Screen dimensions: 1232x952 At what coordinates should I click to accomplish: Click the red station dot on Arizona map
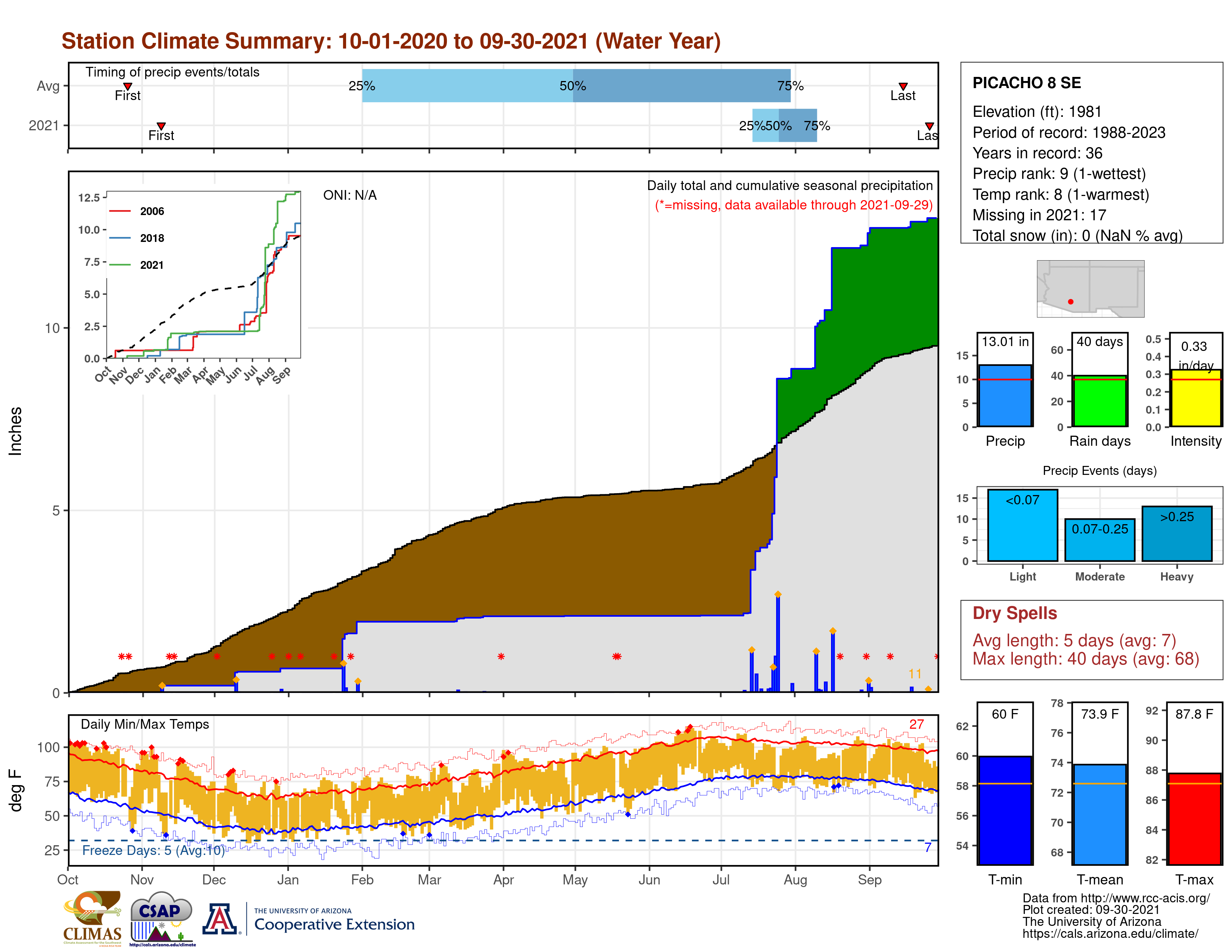pyautogui.click(x=1071, y=302)
